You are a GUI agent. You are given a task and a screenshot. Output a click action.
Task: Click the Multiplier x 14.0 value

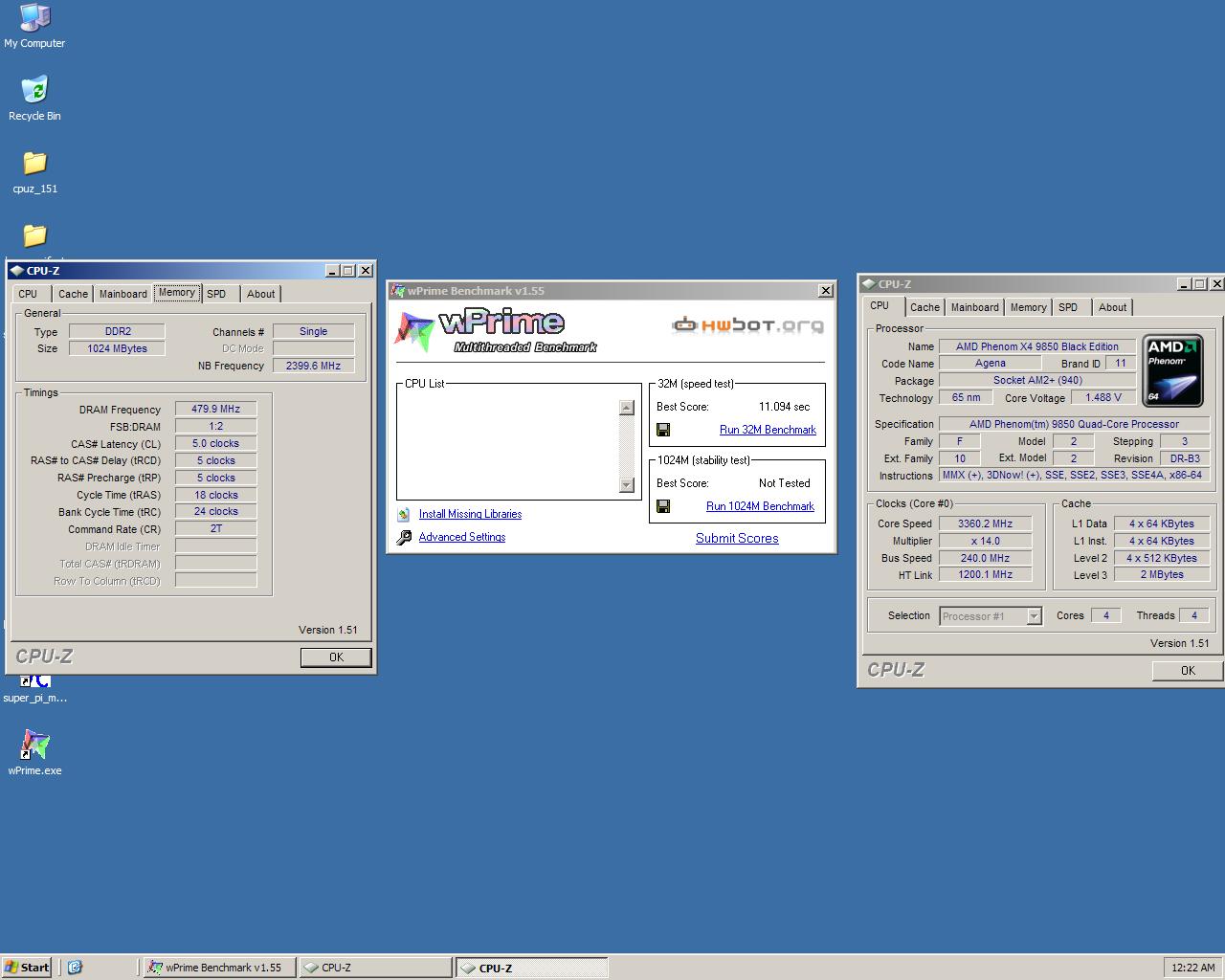(x=985, y=541)
